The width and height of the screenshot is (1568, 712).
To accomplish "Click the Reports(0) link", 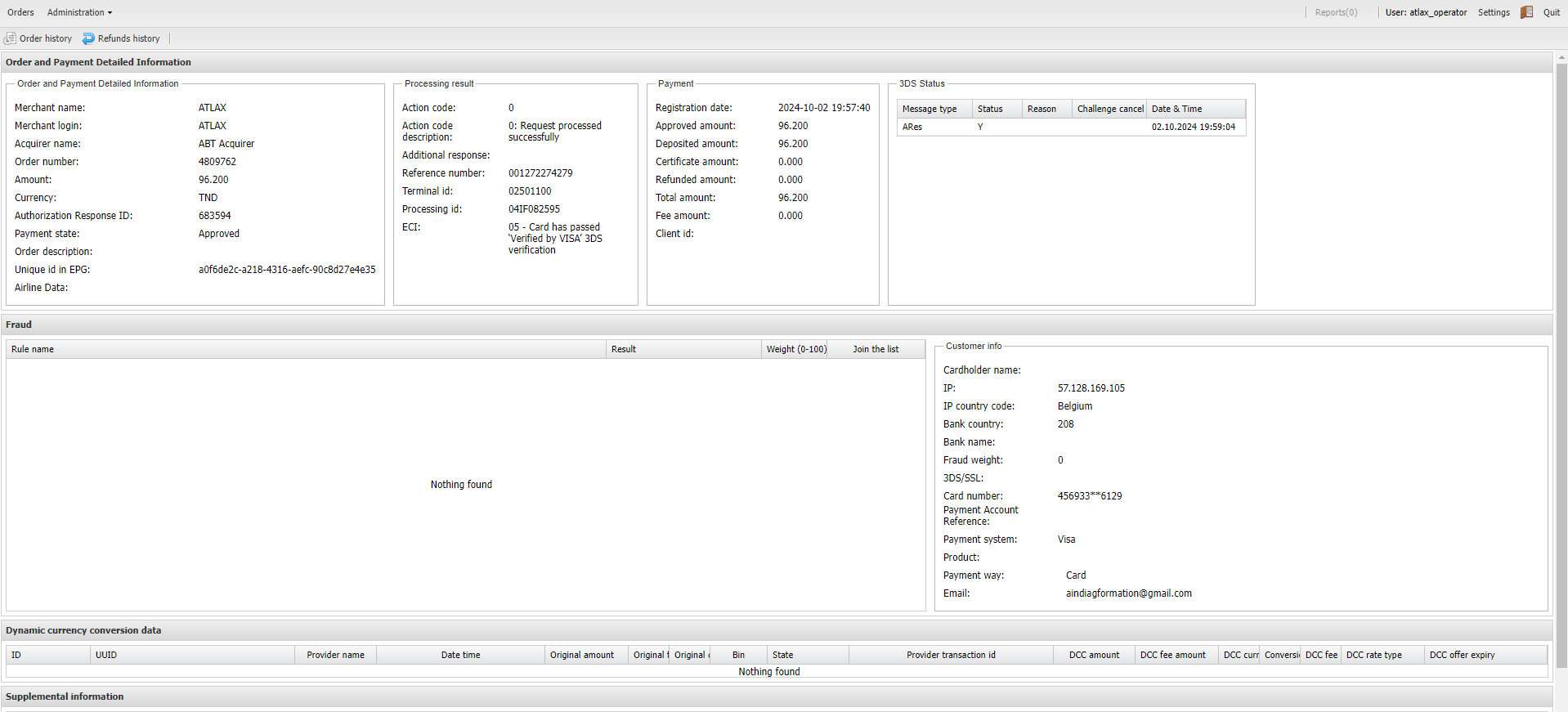I will pos(1336,12).
